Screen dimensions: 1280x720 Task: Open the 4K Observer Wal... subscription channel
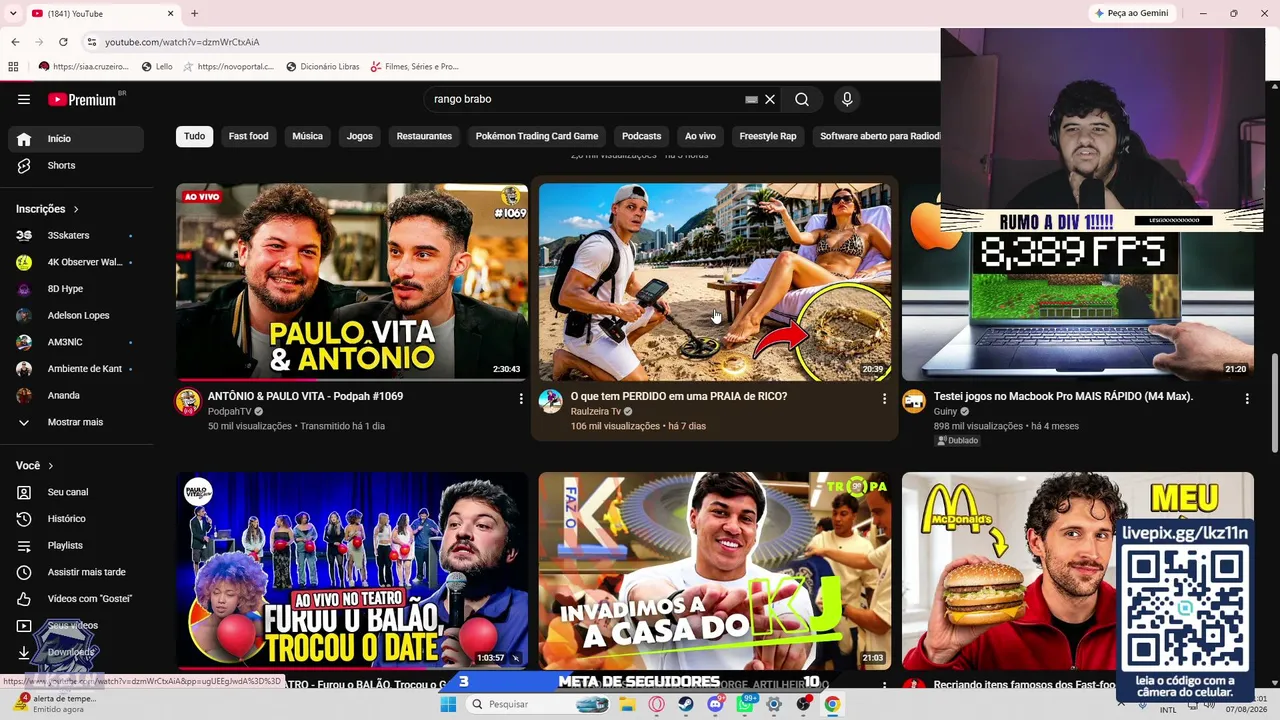tap(76, 262)
